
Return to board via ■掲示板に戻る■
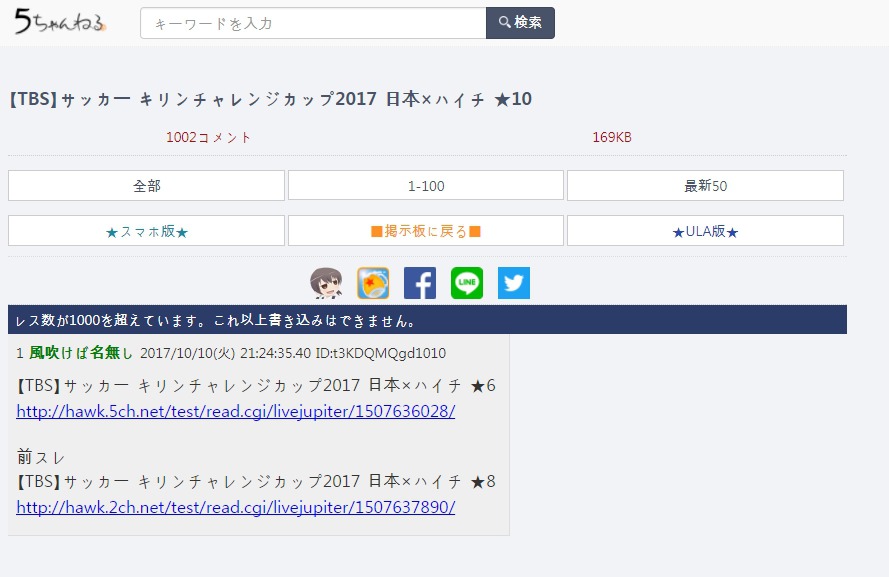[x=426, y=231]
